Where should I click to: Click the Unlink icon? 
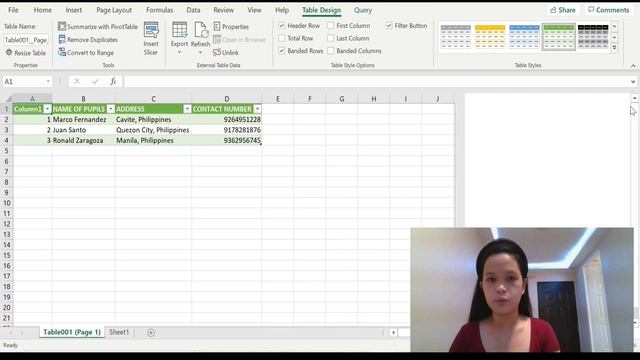217,52
